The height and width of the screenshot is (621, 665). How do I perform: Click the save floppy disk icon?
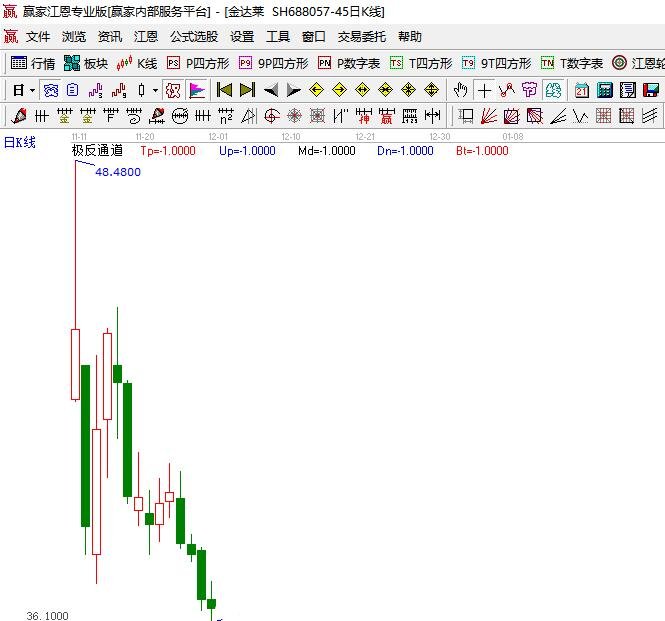point(651,90)
